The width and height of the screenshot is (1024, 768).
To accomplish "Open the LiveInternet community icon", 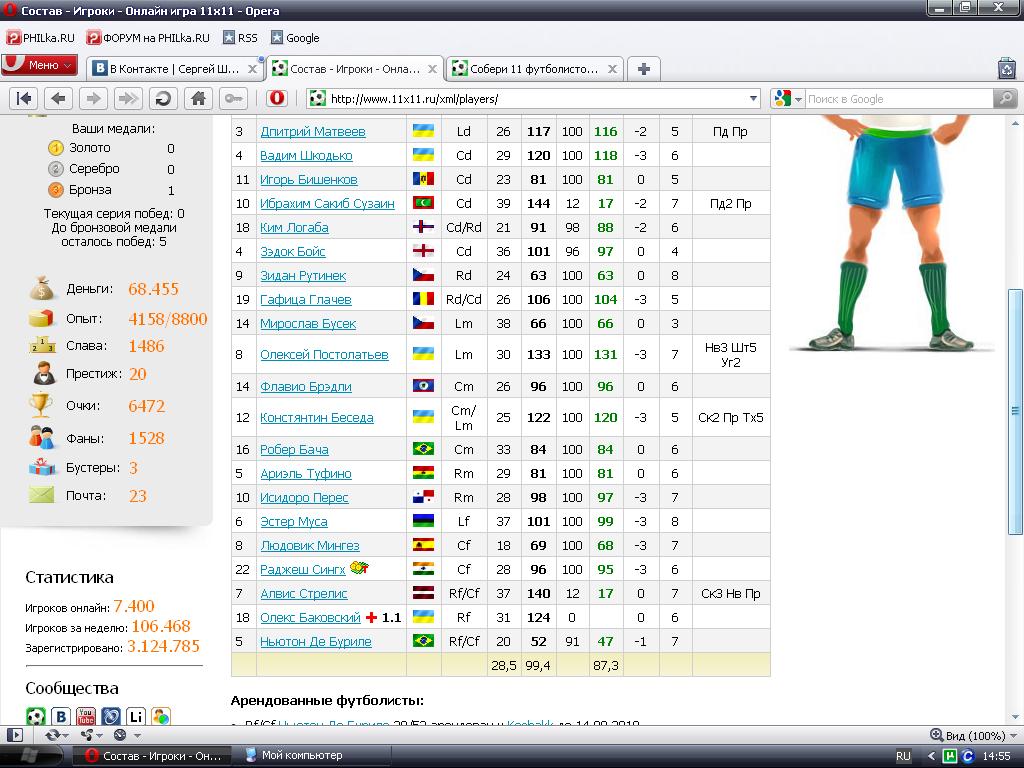I will tap(136, 716).
